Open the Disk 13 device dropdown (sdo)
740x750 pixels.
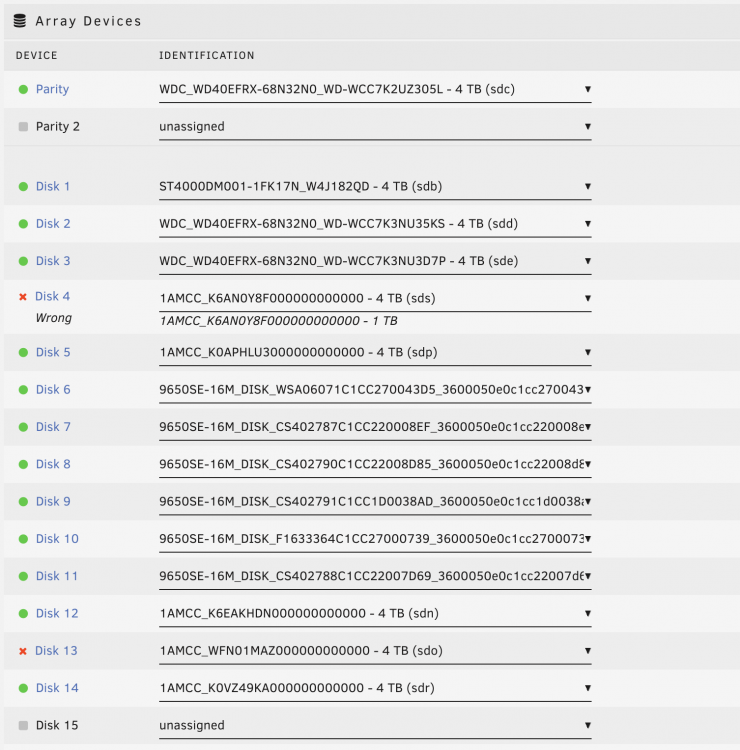tap(375, 651)
